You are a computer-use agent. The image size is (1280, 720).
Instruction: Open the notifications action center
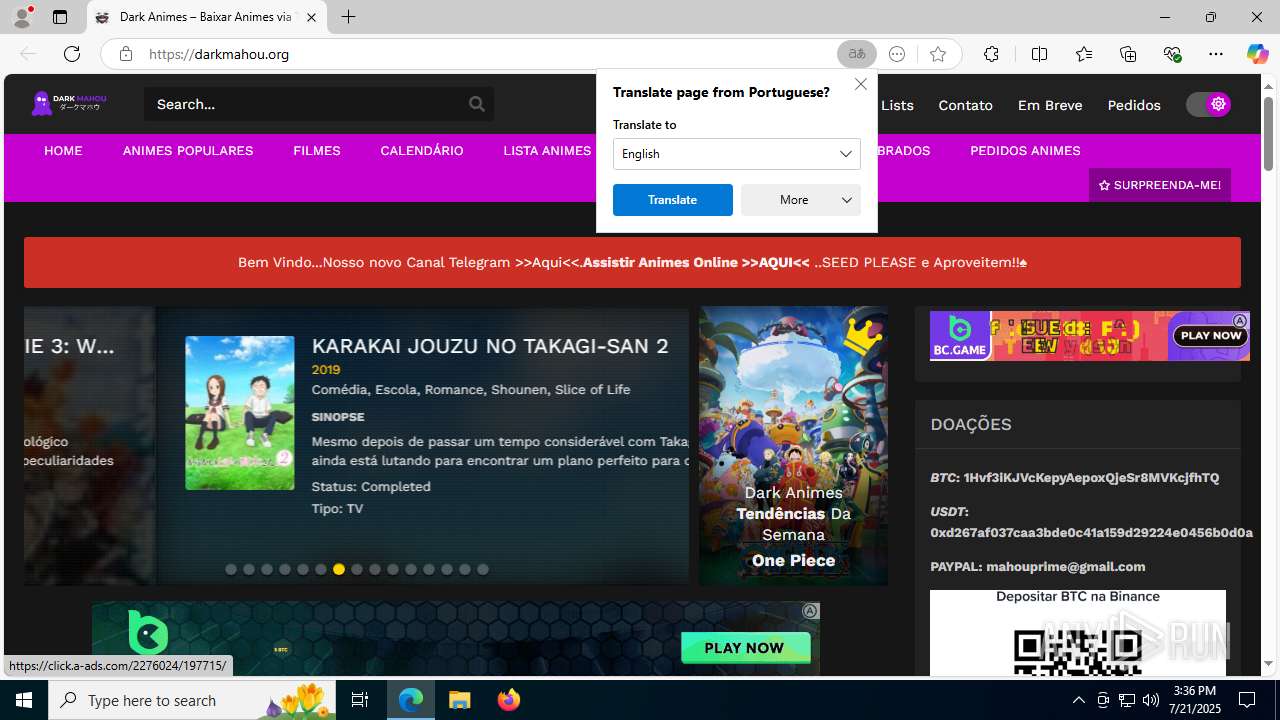click(x=1247, y=700)
